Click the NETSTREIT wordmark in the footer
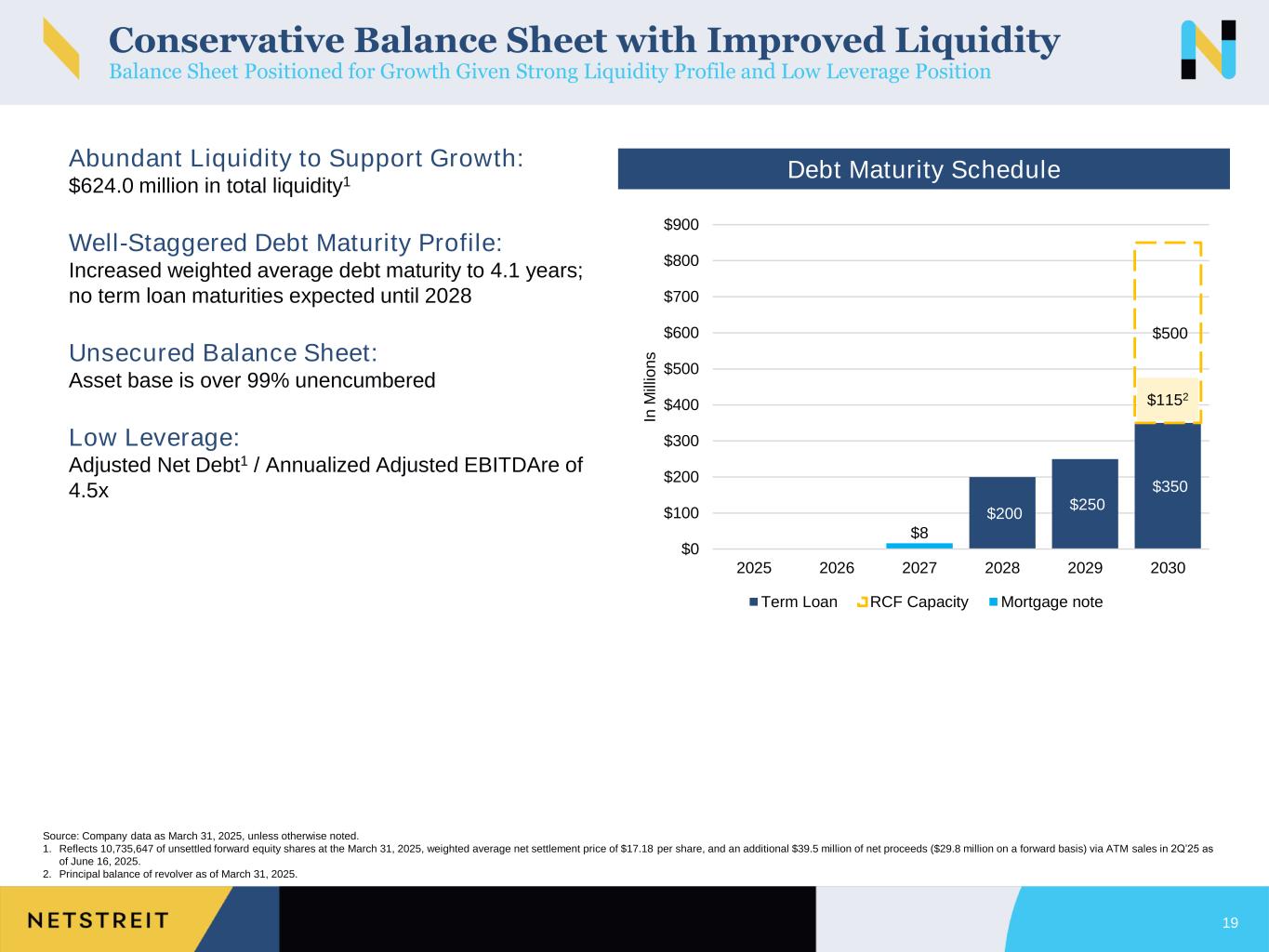The height and width of the screenshot is (952, 1269). (98, 920)
